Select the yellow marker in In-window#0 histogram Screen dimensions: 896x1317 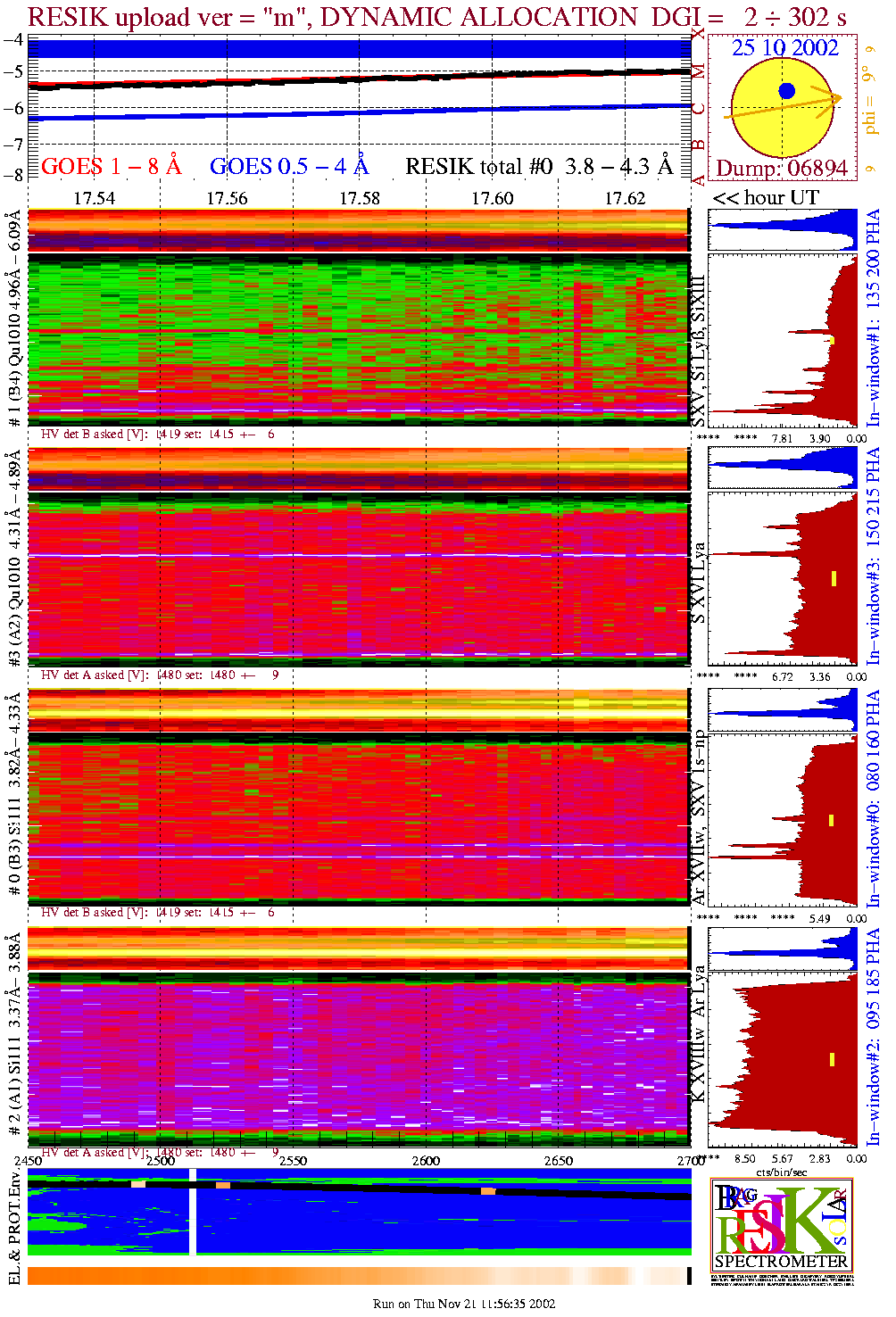(831, 820)
